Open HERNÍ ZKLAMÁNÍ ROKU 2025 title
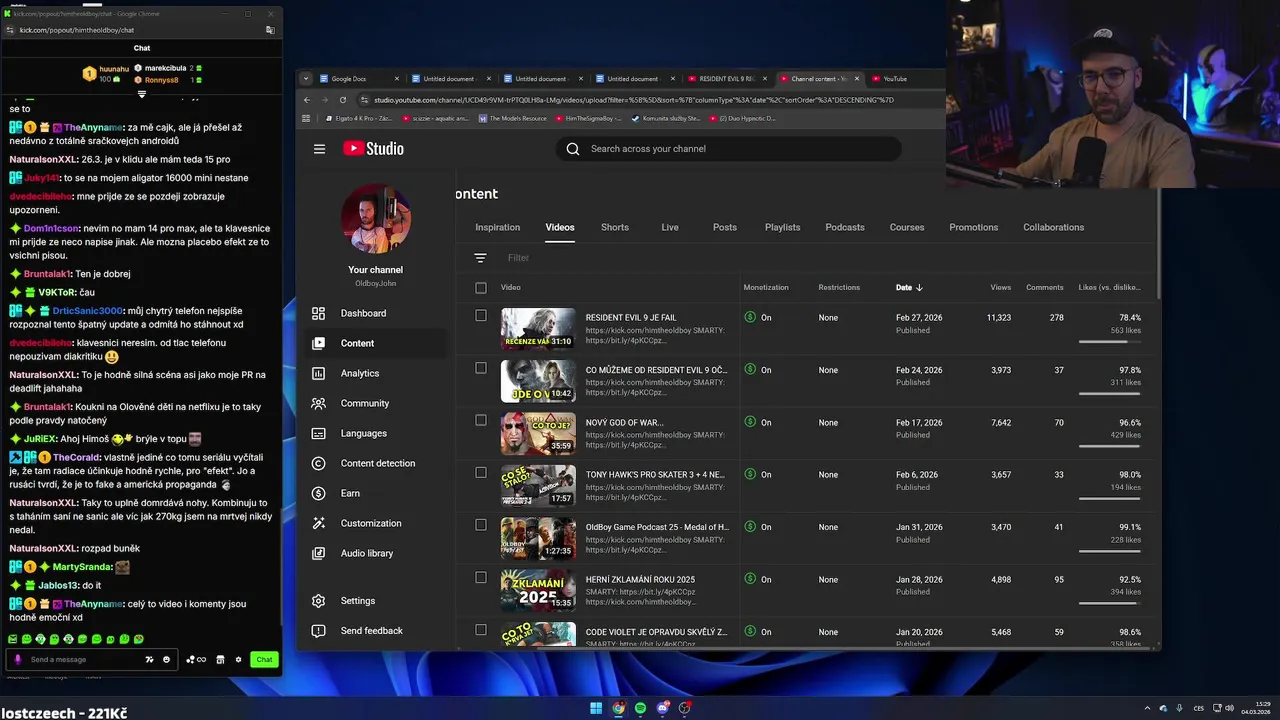This screenshot has height=720, width=1280. tap(640, 580)
